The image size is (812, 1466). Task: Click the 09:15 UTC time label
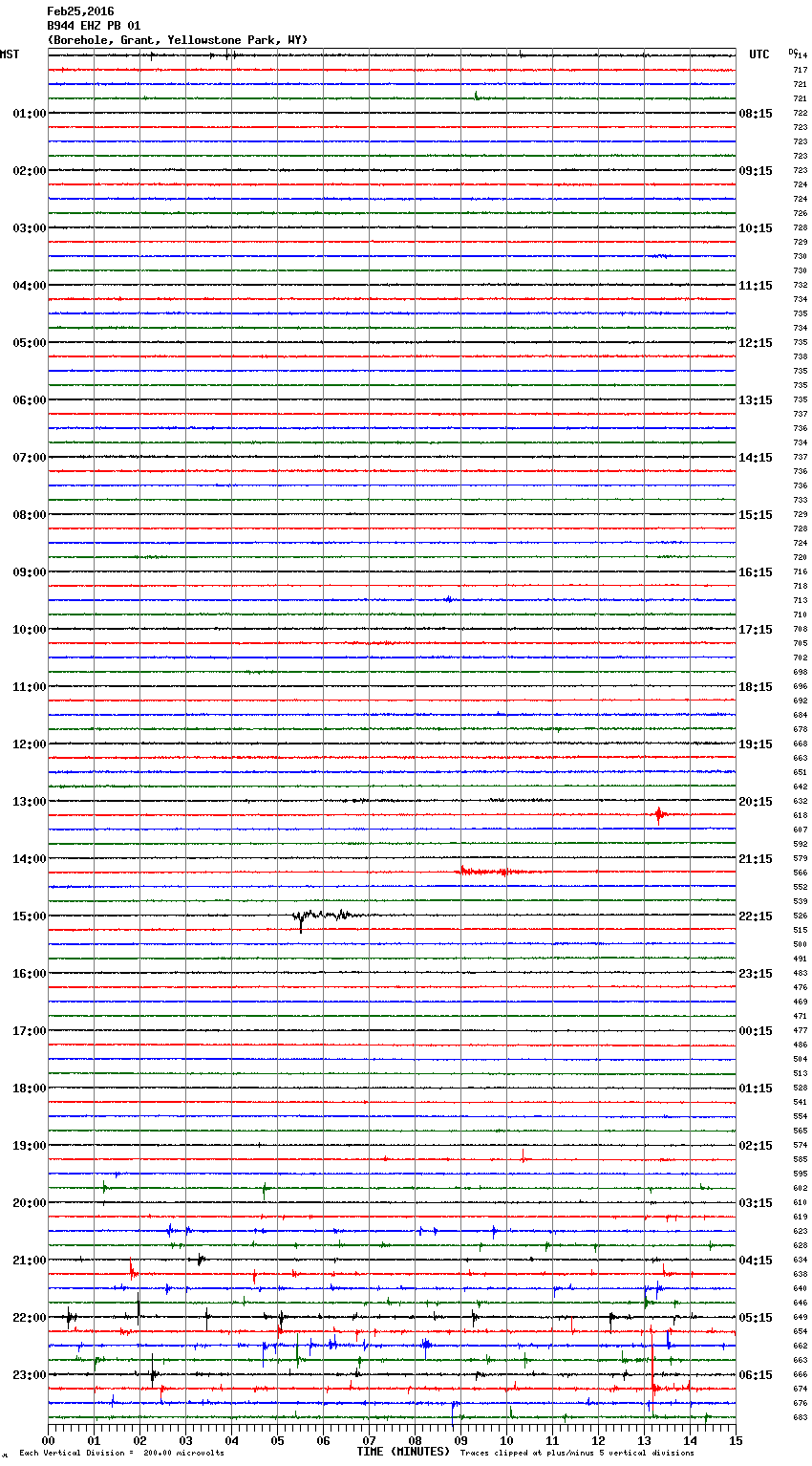tap(756, 171)
